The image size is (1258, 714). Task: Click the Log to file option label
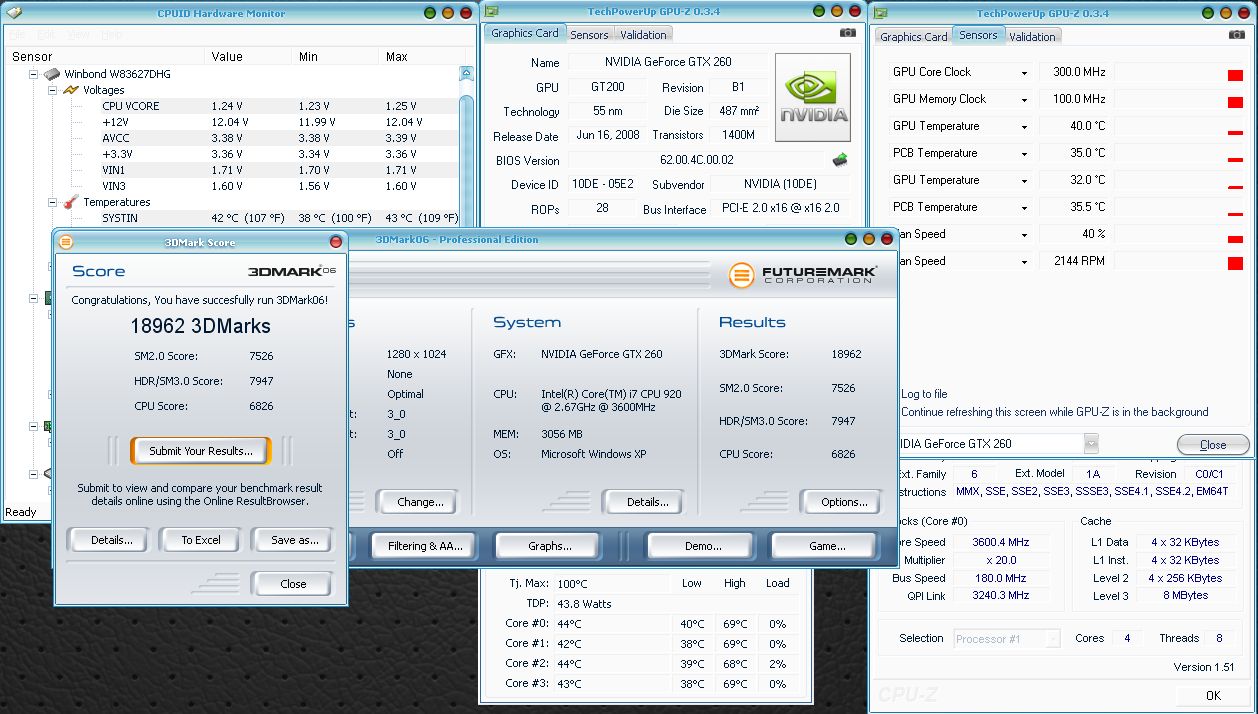tap(924, 394)
